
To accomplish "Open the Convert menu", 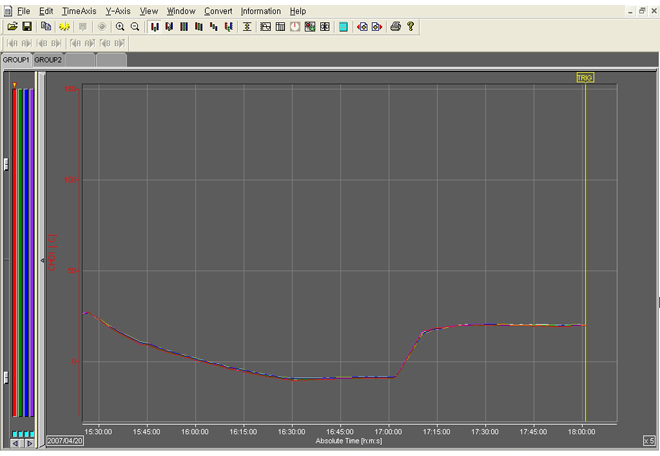I will pos(217,10).
